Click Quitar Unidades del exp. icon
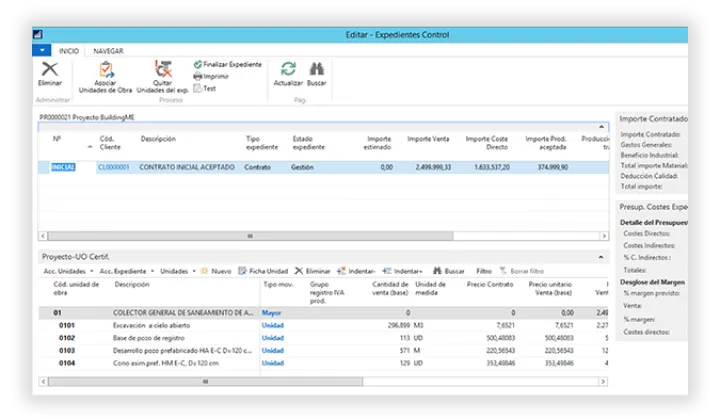The image size is (720, 419). tap(162, 69)
